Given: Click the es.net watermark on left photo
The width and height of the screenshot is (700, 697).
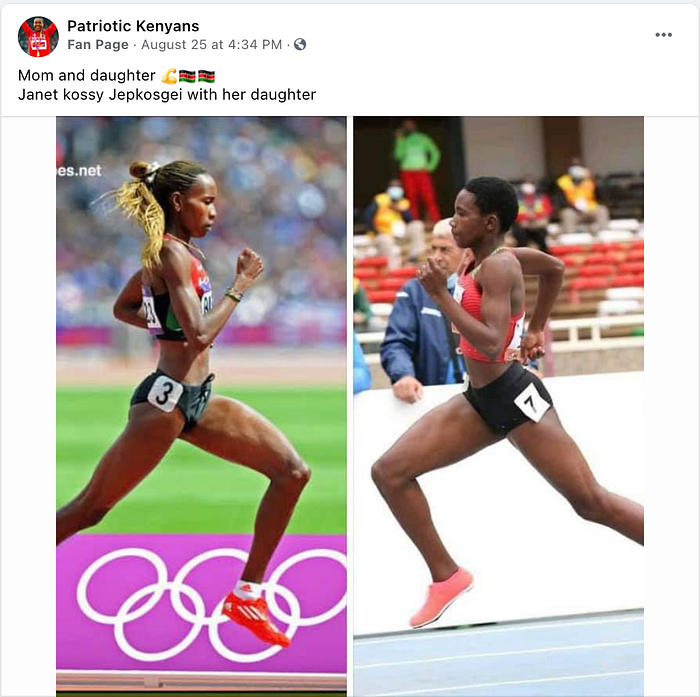Looking at the screenshot, I should click(79, 171).
